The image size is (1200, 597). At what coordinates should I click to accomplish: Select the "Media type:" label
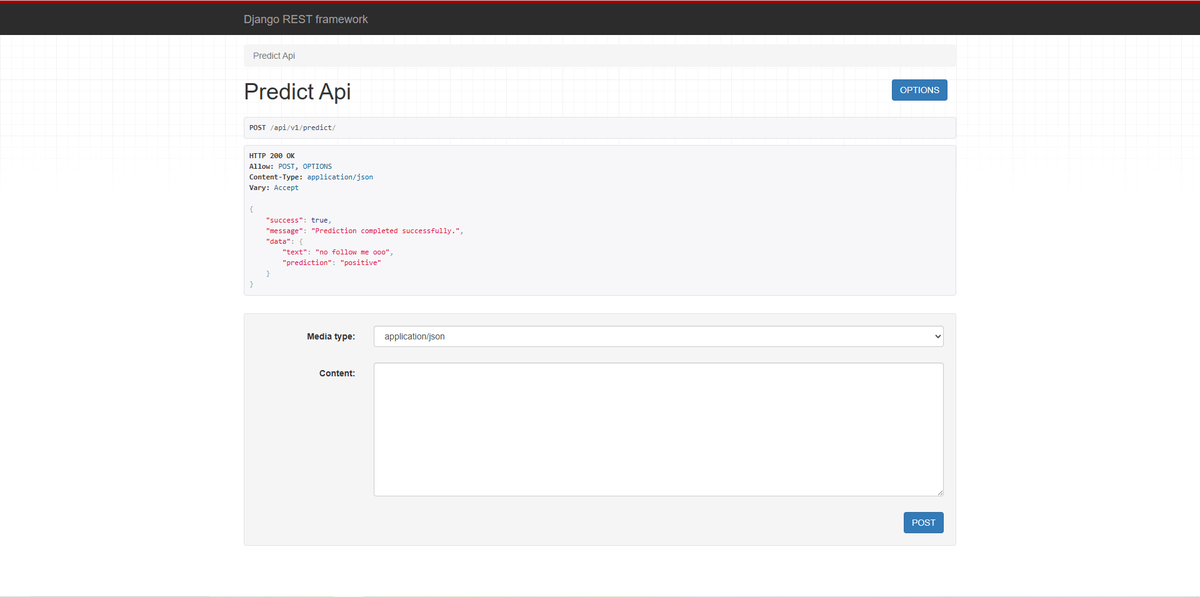pyautogui.click(x=331, y=337)
